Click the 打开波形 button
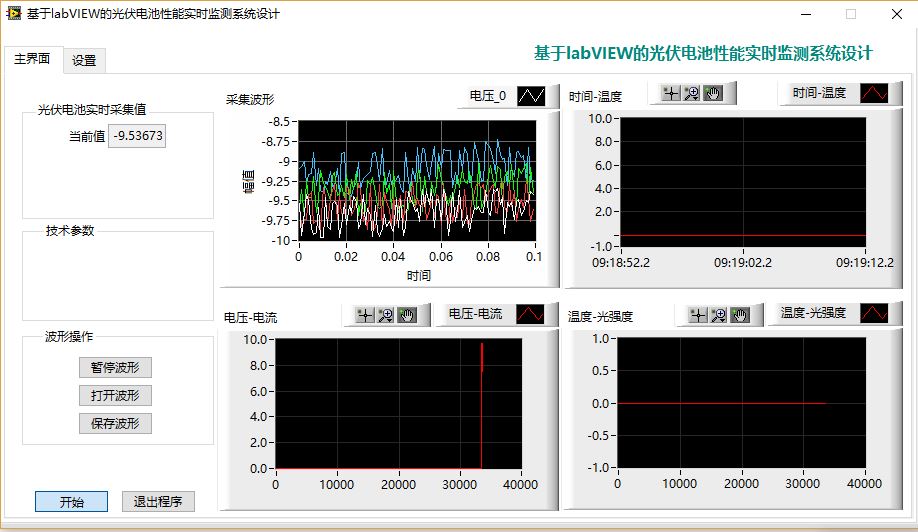Screen dimensions: 918x532 [x=115, y=396]
